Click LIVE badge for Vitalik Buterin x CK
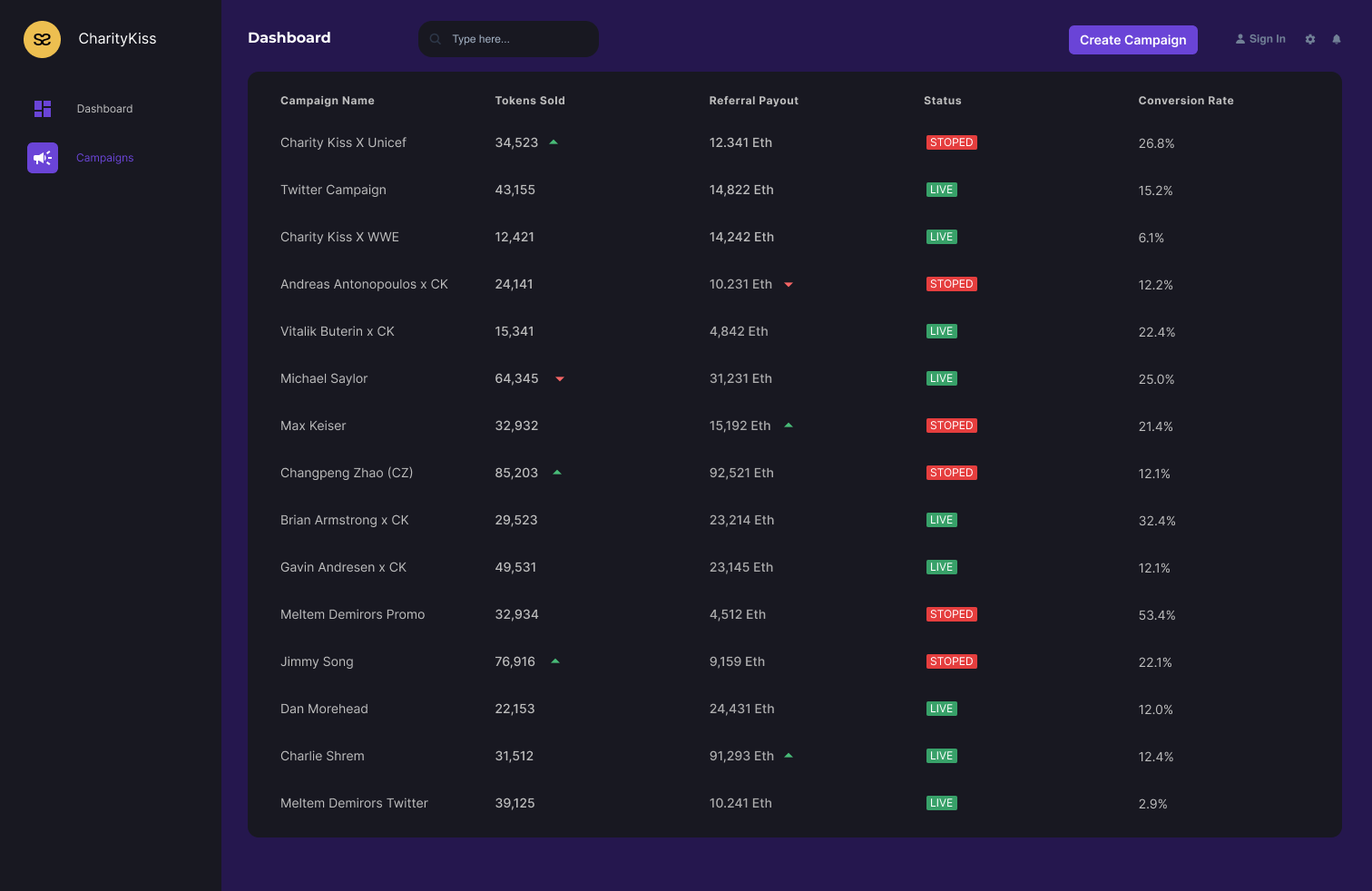The image size is (1372, 891). point(941,331)
